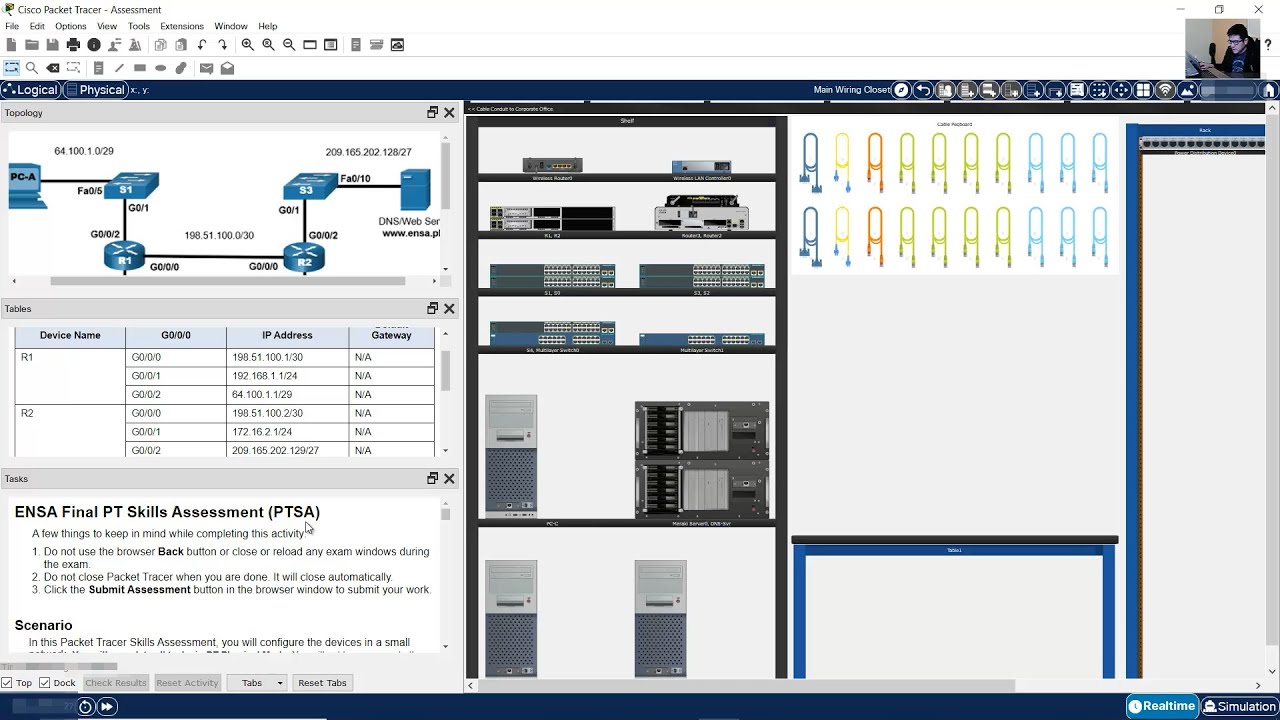1280x720 pixels.
Task: Close the Tasks panel
Action: point(450,479)
